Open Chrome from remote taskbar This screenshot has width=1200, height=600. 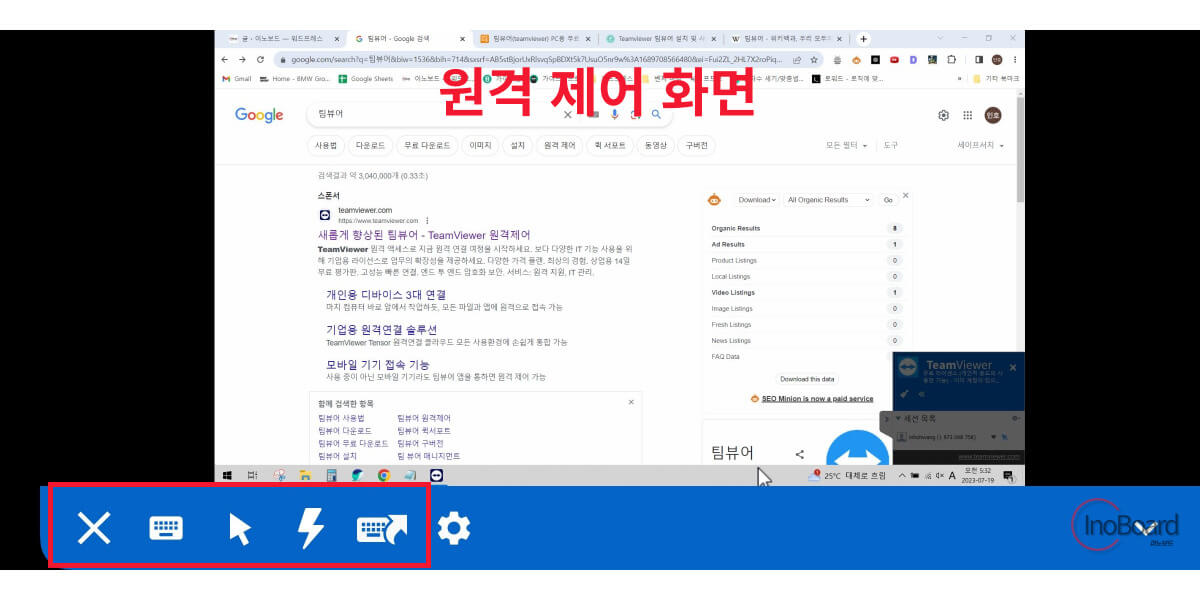pos(384,476)
